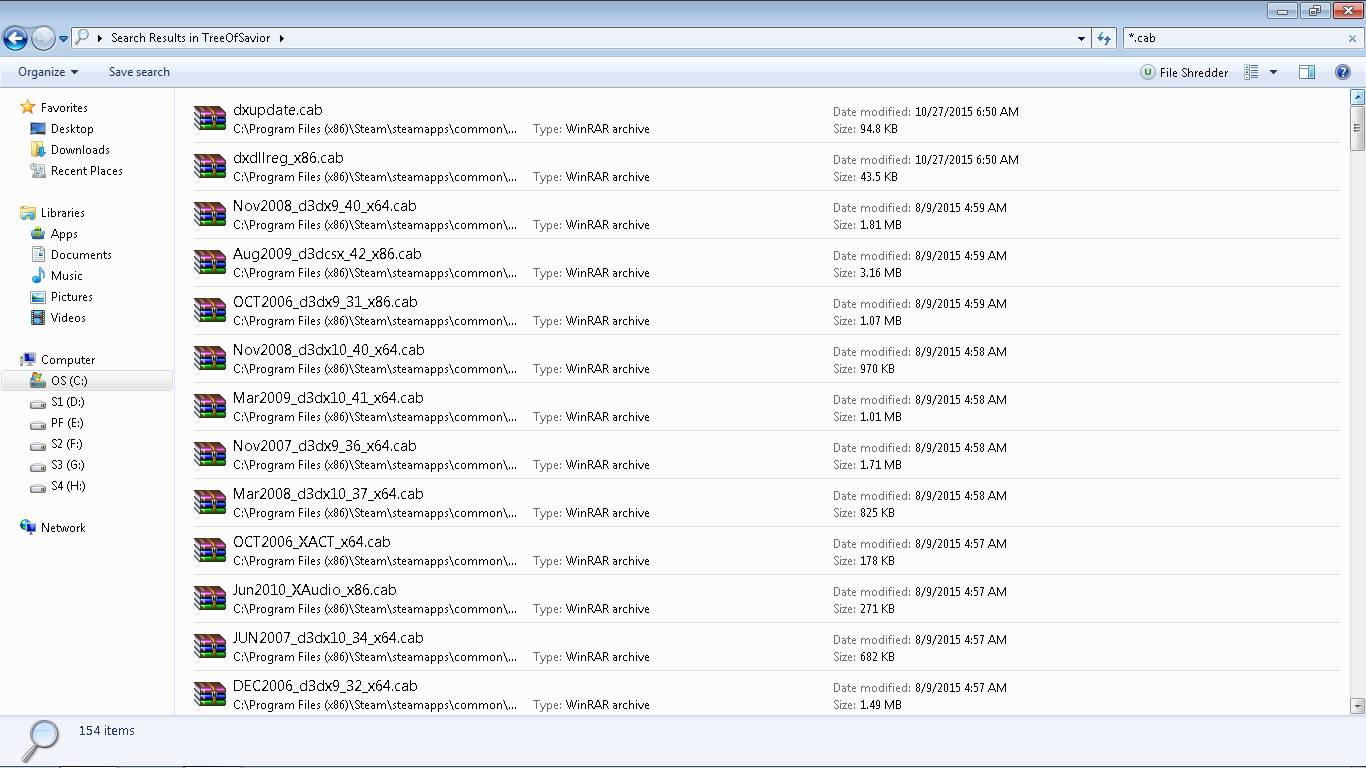This screenshot has height=768, width=1366.
Task: Toggle the preview pane button
Action: coord(1306,72)
